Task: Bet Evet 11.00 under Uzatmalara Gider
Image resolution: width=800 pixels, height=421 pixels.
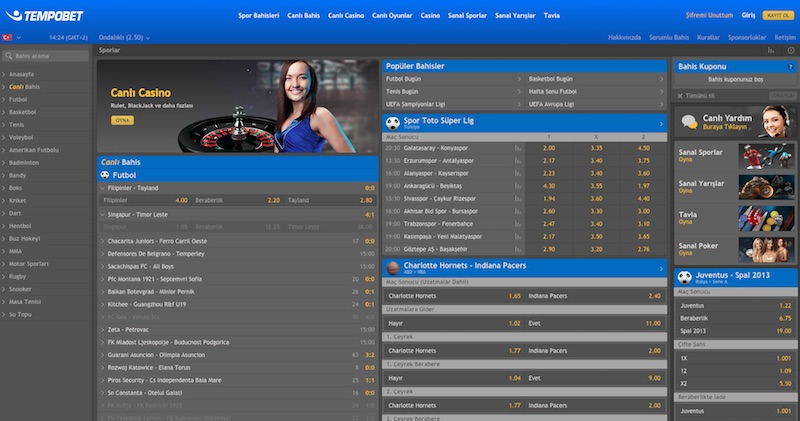Action: tap(595, 324)
